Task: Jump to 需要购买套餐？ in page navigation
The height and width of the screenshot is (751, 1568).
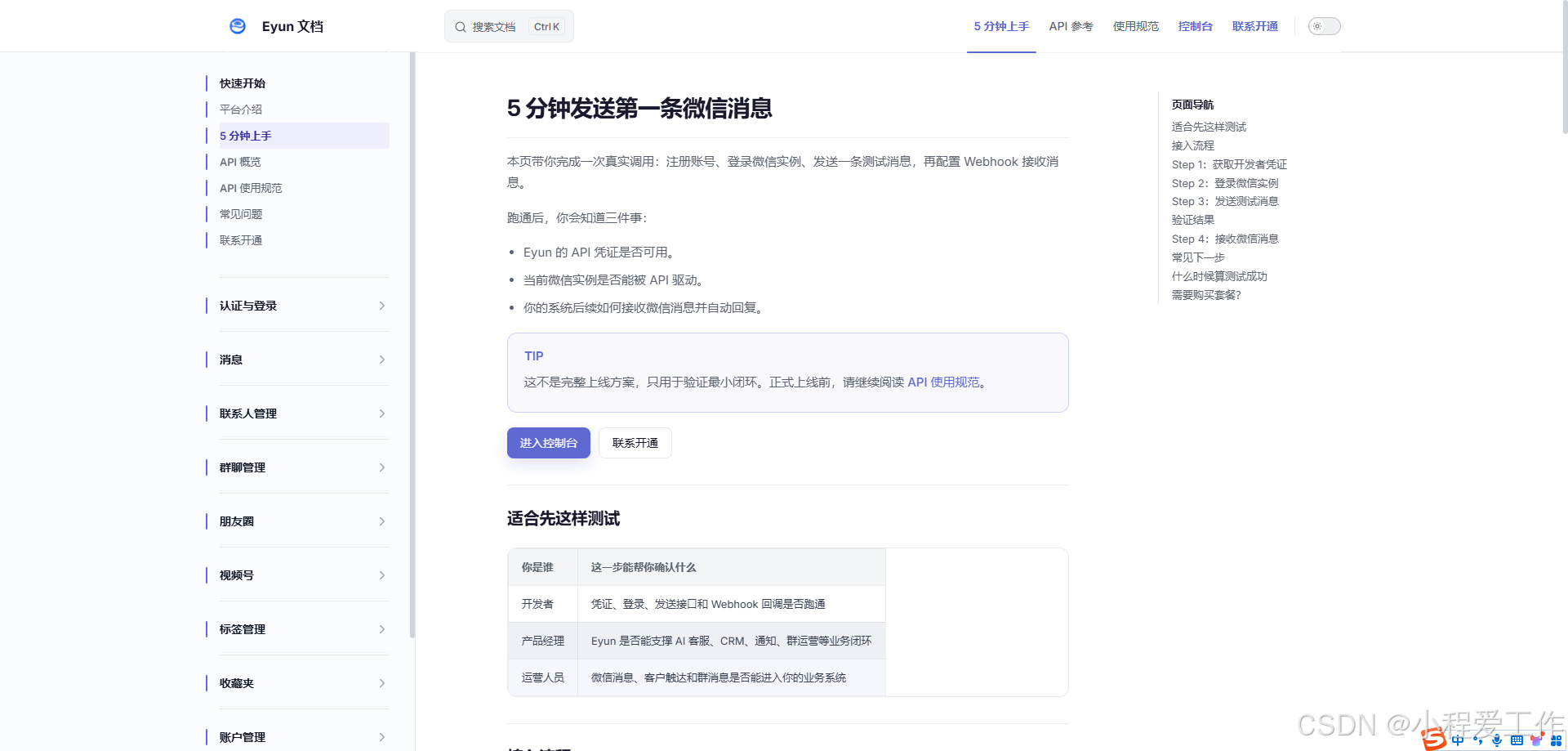Action: tap(1206, 295)
